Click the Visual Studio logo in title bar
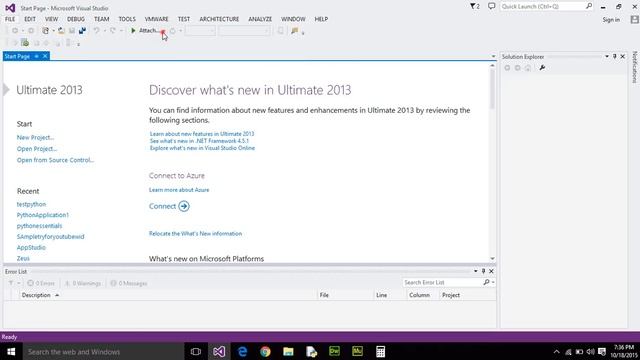This screenshot has width=640, height=360. point(10,8)
